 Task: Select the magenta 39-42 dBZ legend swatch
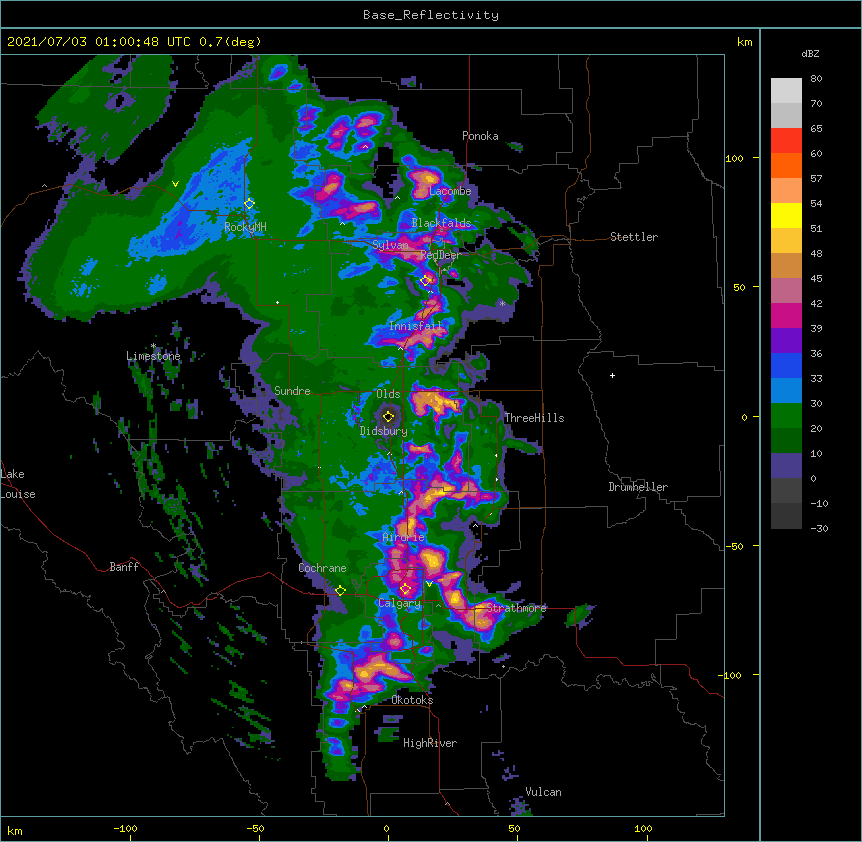tap(786, 316)
